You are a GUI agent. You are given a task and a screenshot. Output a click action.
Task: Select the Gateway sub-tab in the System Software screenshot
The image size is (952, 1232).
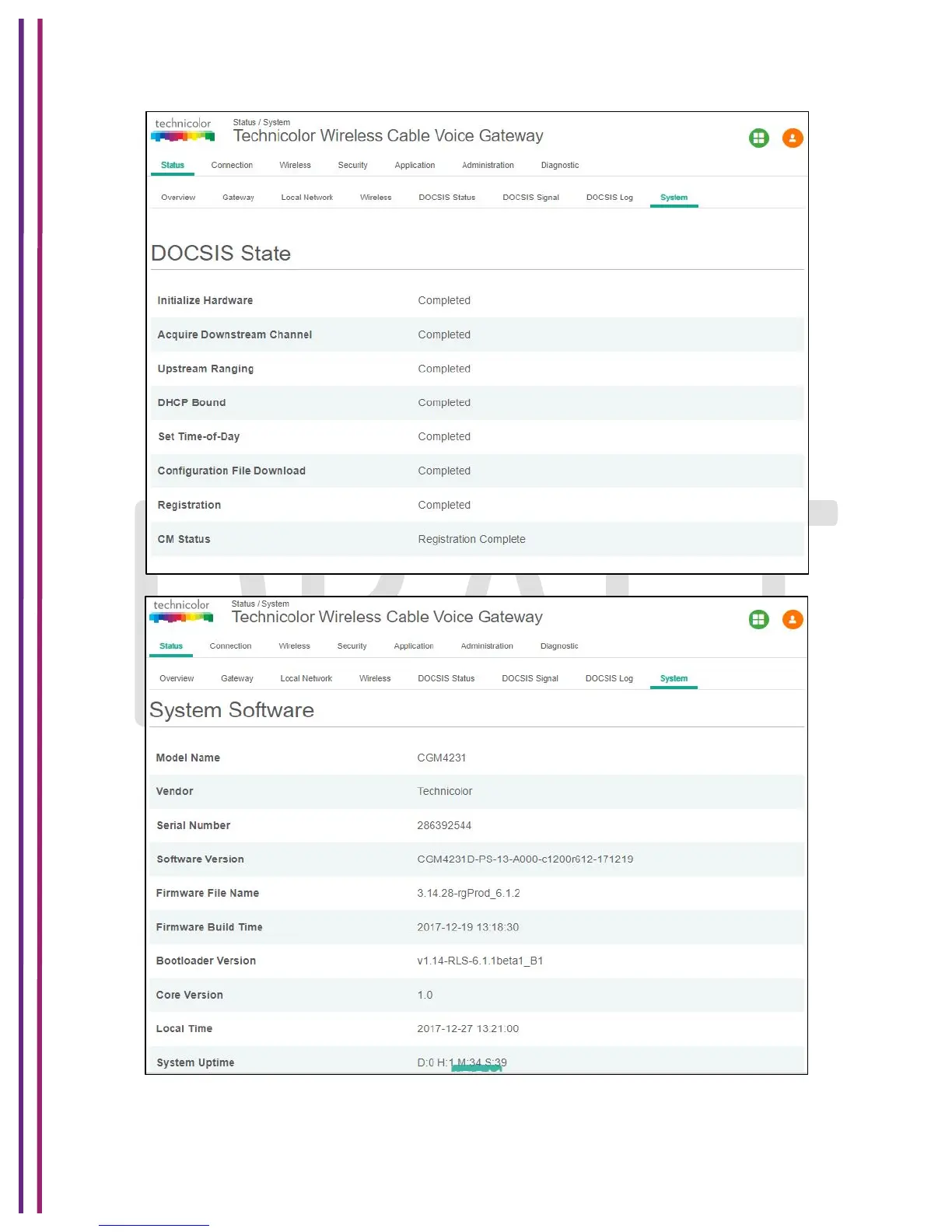coord(237,679)
